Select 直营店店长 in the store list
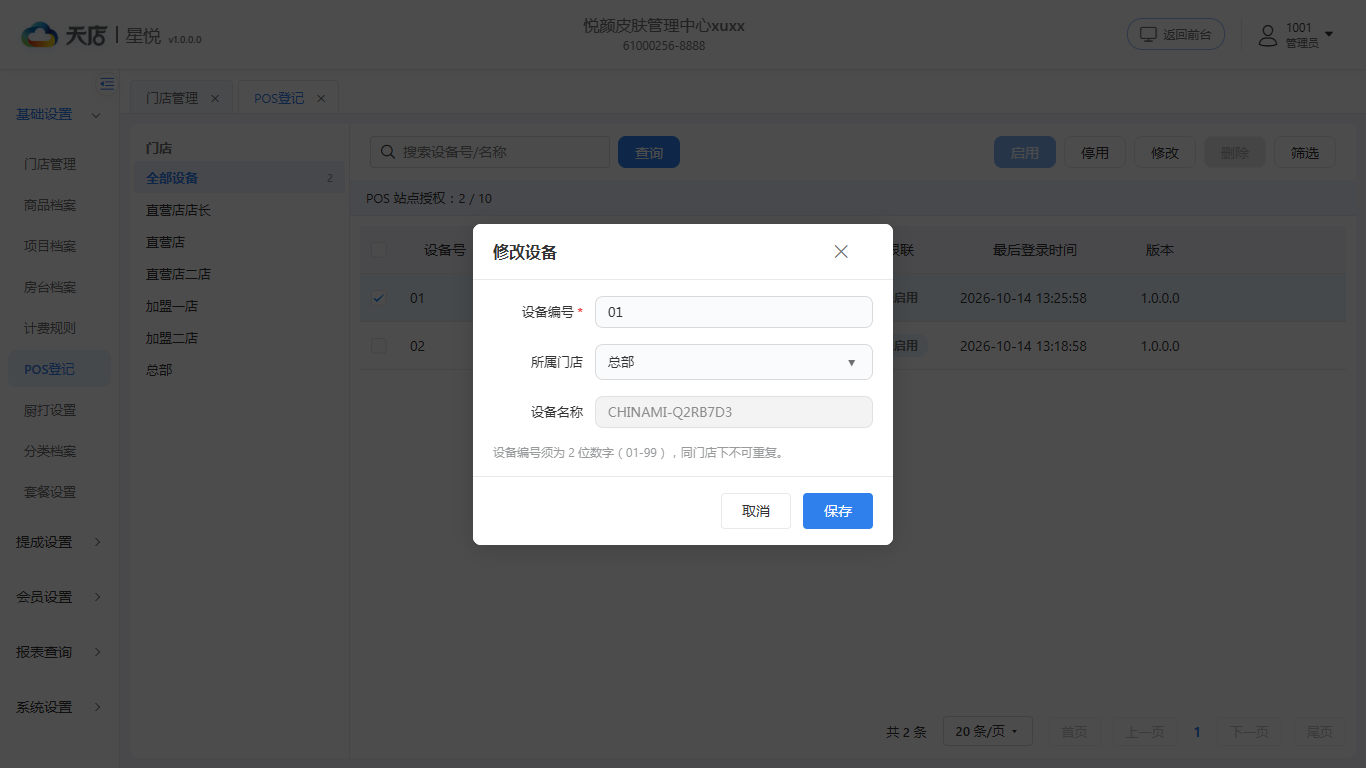The height and width of the screenshot is (768, 1366). [x=239, y=210]
